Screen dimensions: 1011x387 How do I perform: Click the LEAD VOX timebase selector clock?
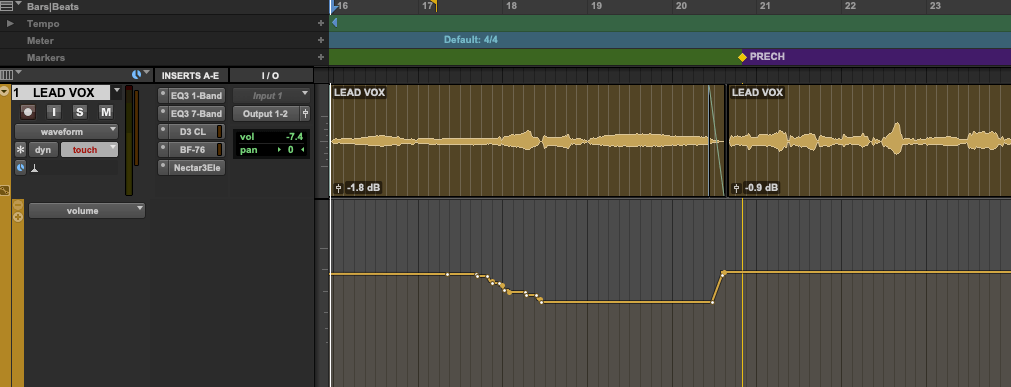click(20, 168)
